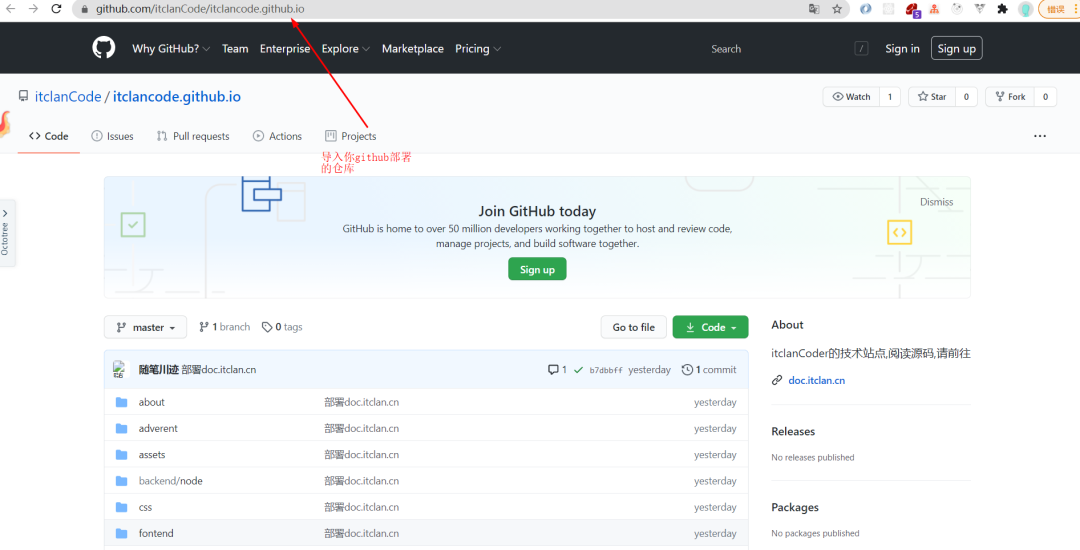
Task: Open the Why GitHub? dropdown
Action: (x=171, y=49)
